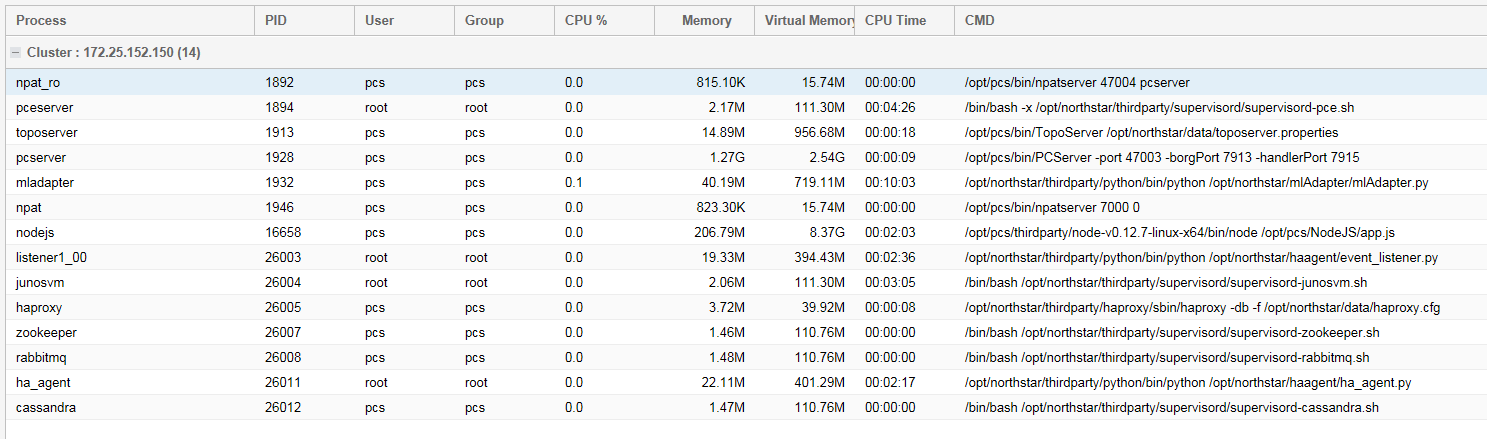The width and height of the screenshot is (1487, 439).
Task: Click the CMD column header
Action: pyautogui.click(x=980, y=20)
